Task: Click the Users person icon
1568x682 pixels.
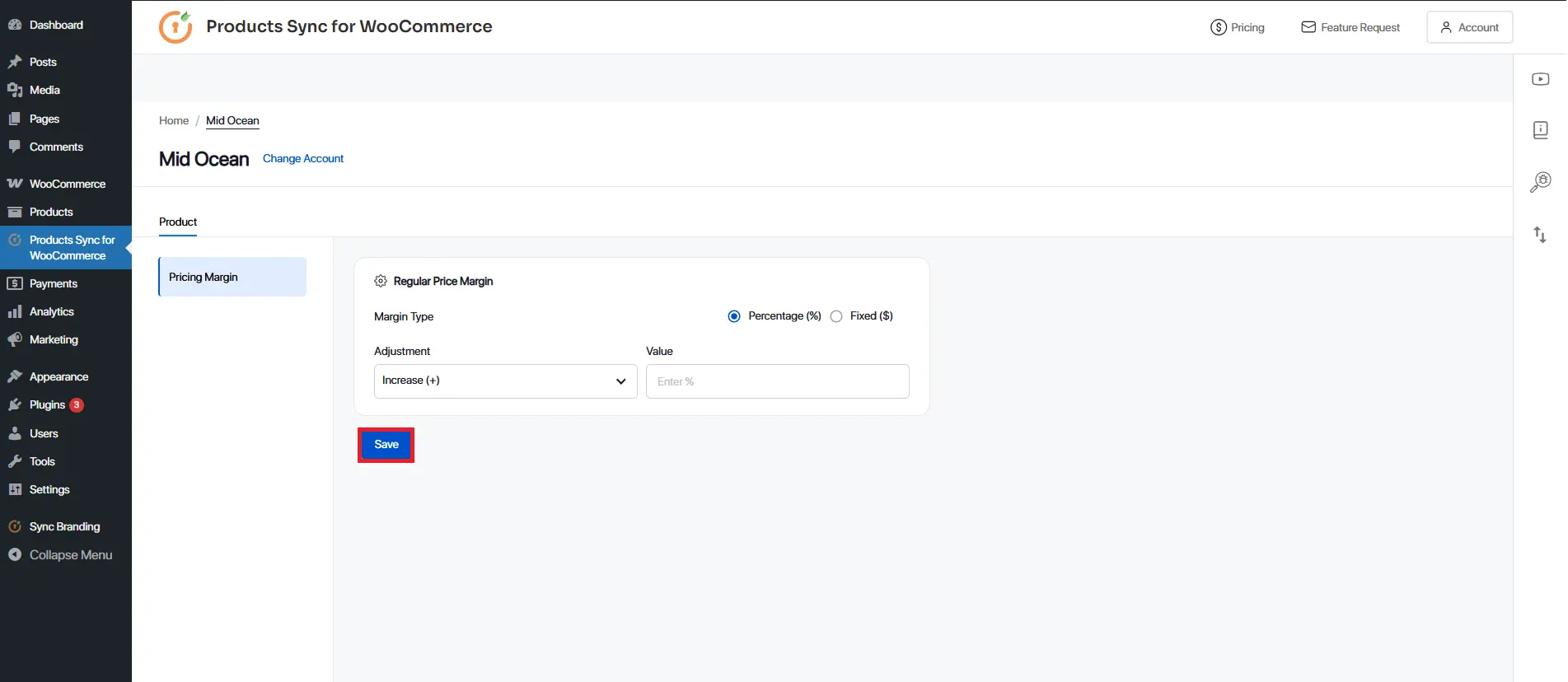Action: pyautogui.click(x=15, y=433)
